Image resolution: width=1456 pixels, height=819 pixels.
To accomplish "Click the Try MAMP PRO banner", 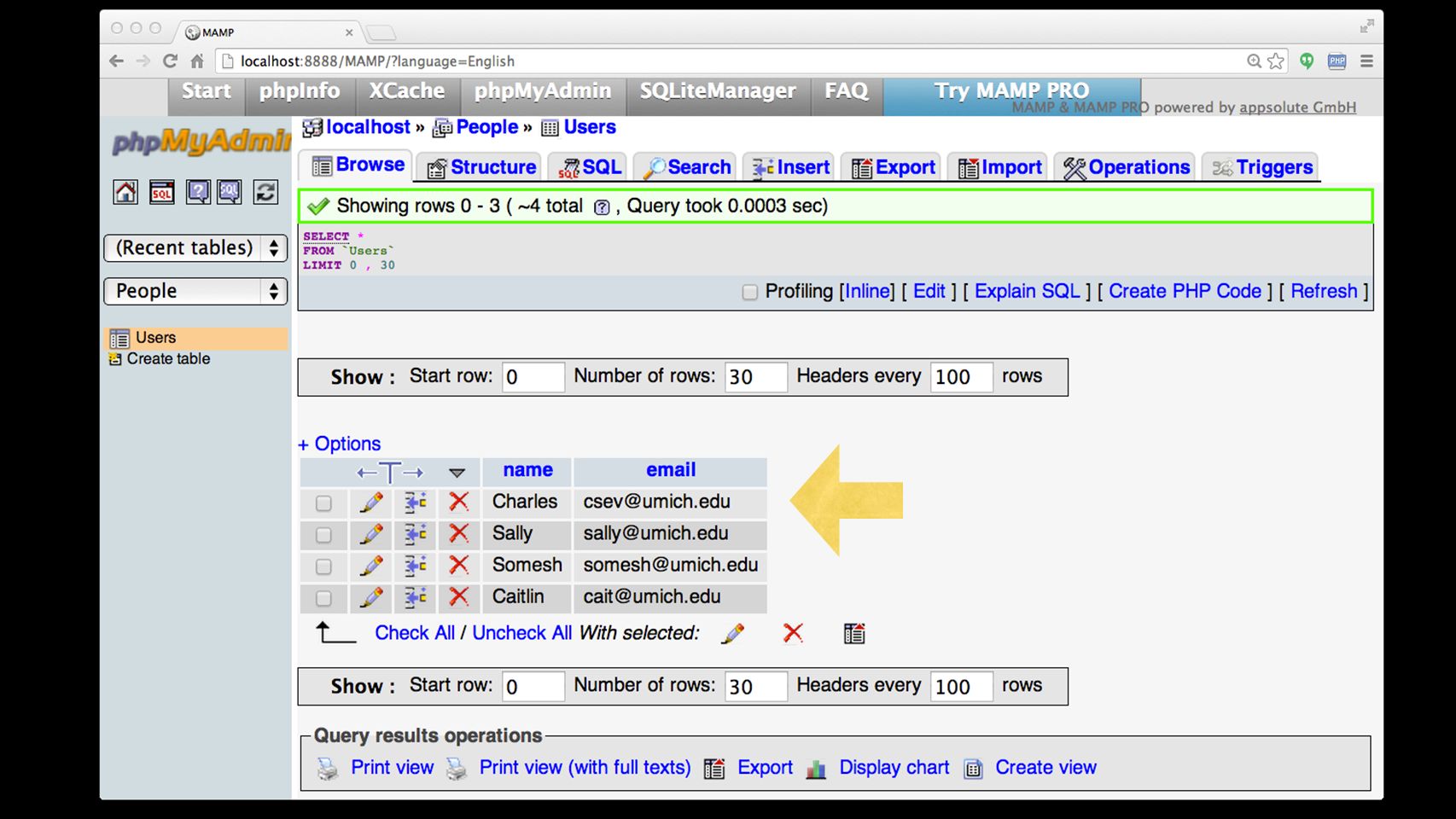I will [1011, 91].
